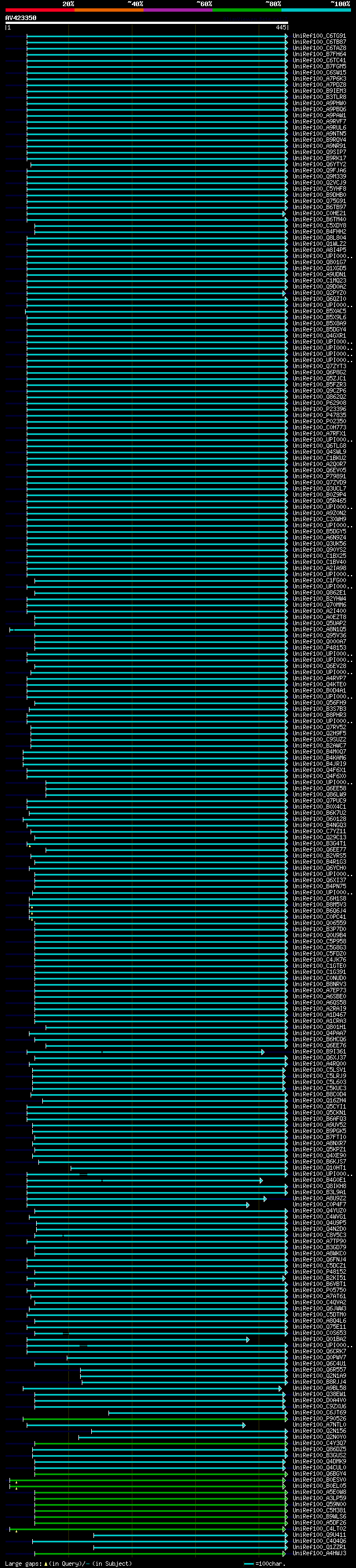The image size is (356, 1568).
Task: Select hit label UniRef100_C5KUC3
Action: coord(319,1089)
